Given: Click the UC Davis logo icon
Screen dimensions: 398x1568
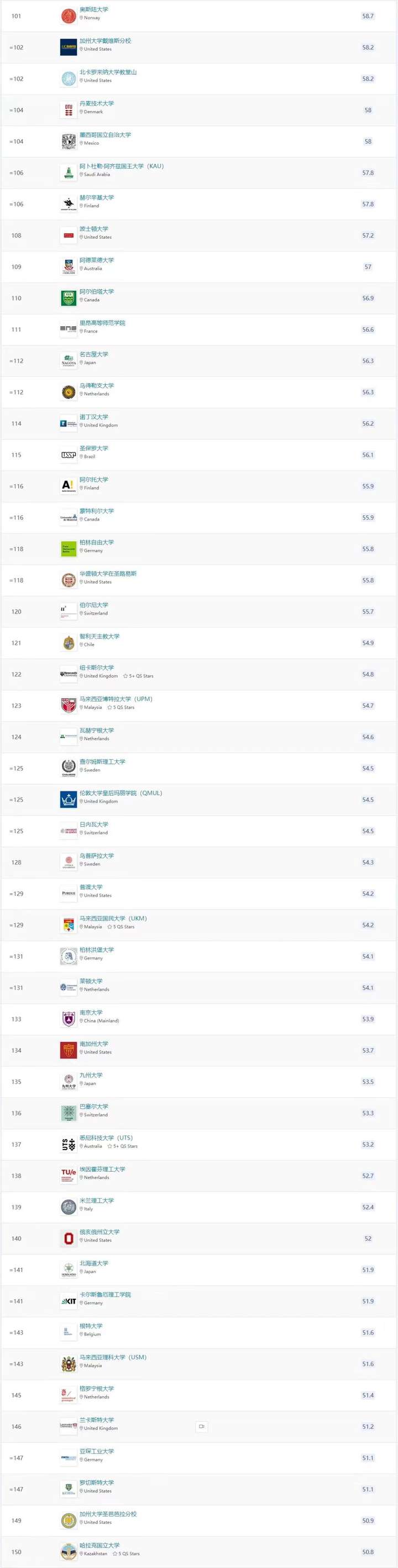Looking at the screenshot, I should 69,48.
